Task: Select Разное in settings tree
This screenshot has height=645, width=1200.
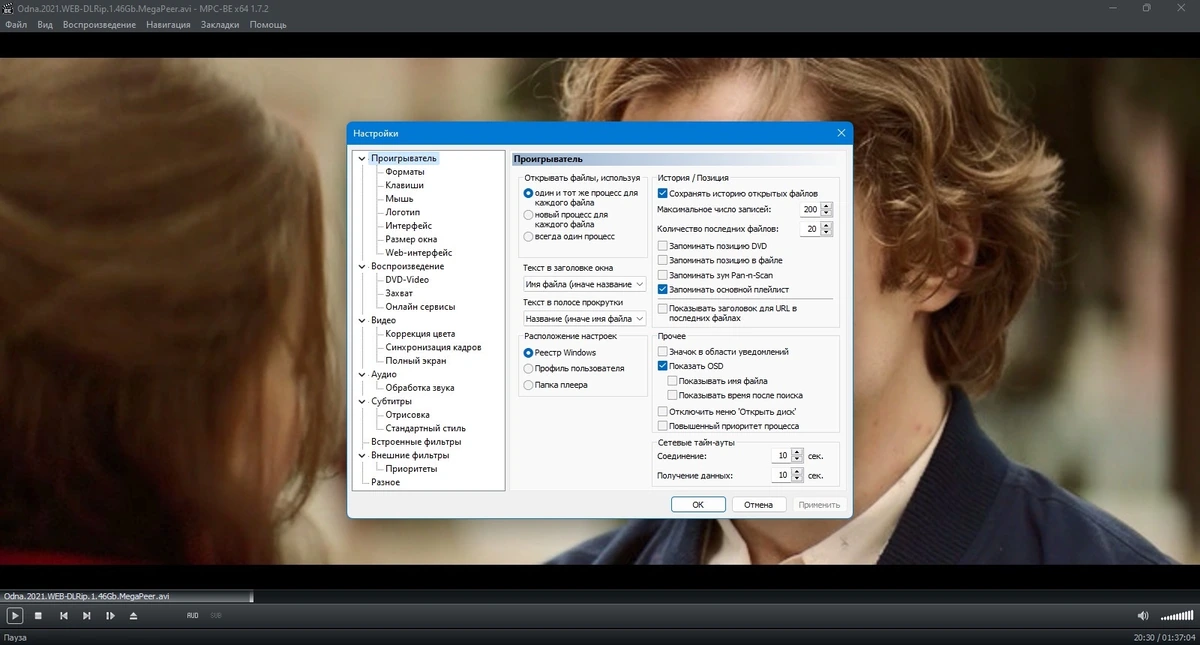Action: click(385, 482)
